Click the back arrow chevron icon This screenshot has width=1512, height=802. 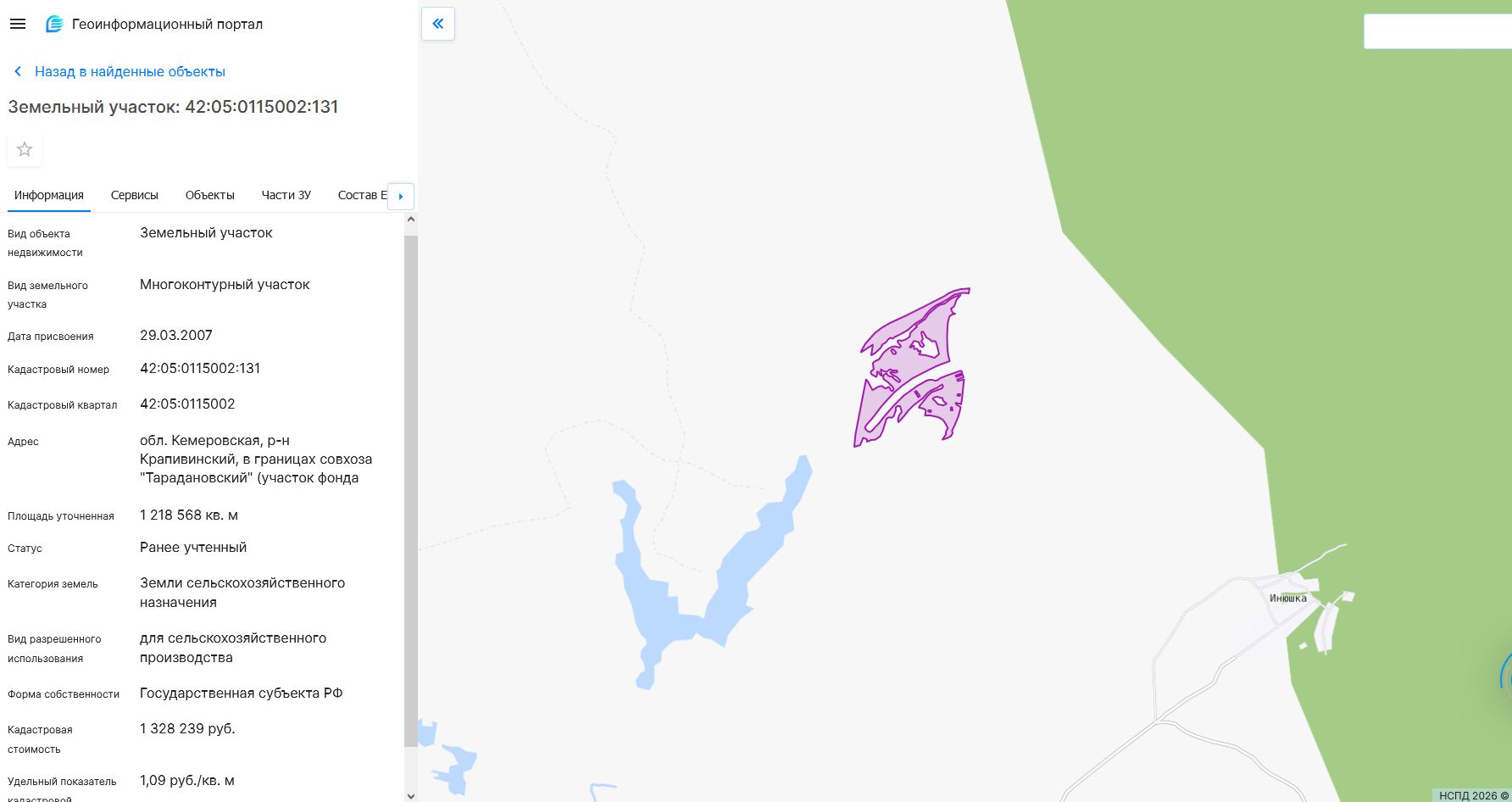18,72
